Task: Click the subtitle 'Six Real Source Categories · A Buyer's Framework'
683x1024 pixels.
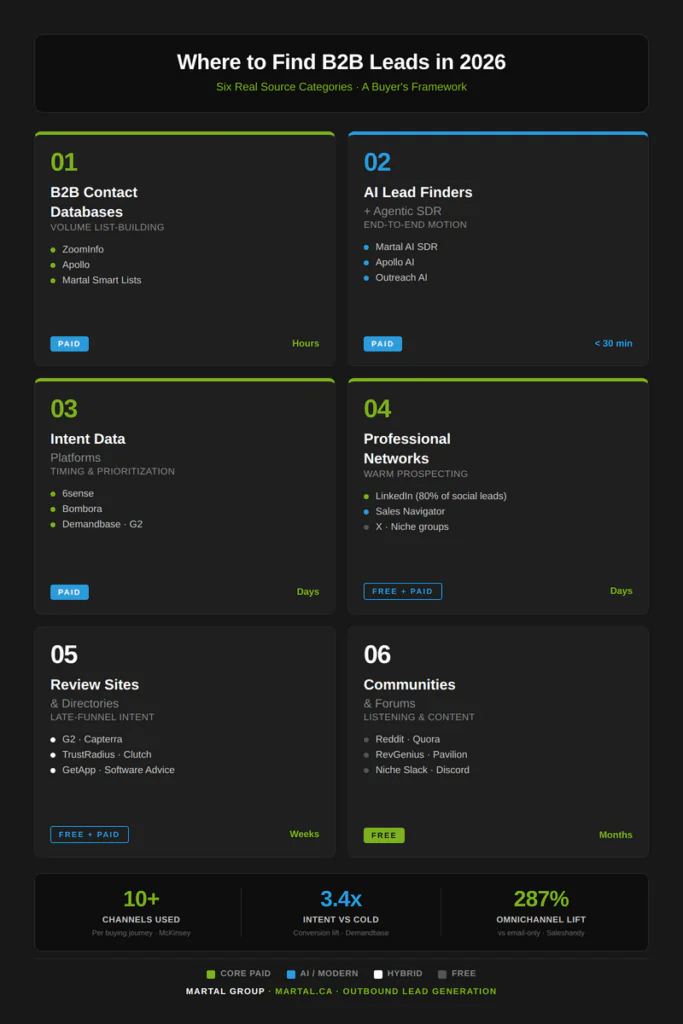Action: click(341, 87)
